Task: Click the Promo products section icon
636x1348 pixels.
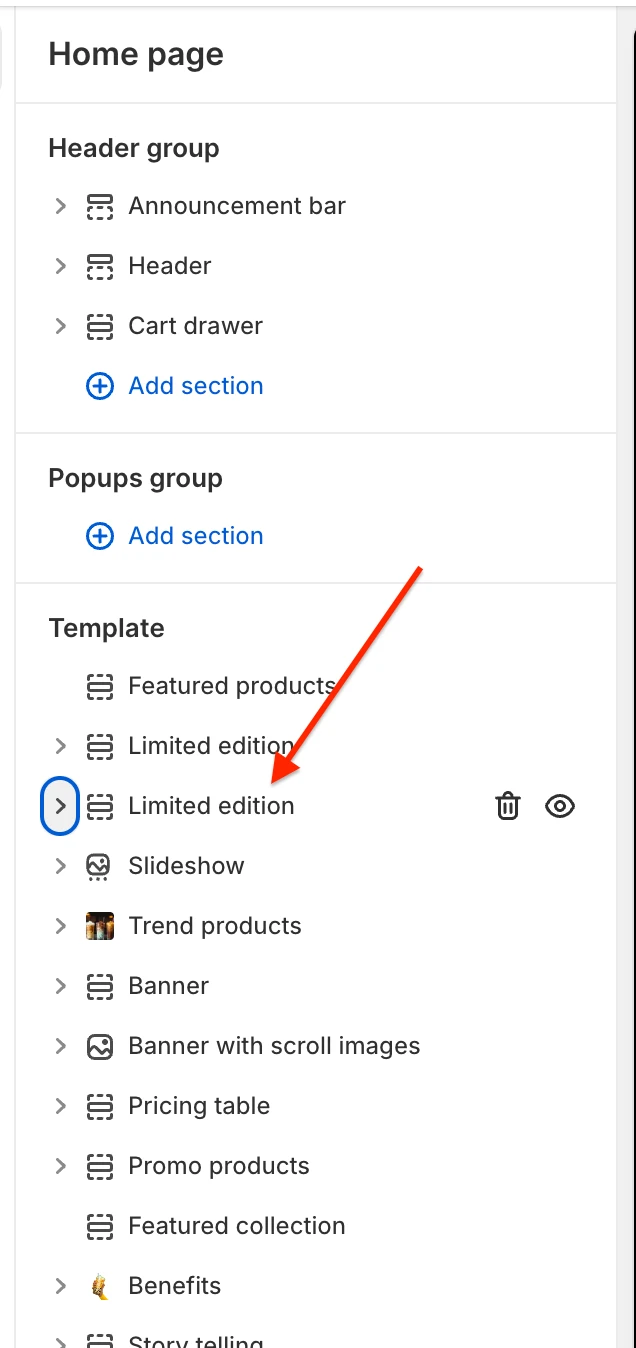Action: click(x=99, y=1166)
